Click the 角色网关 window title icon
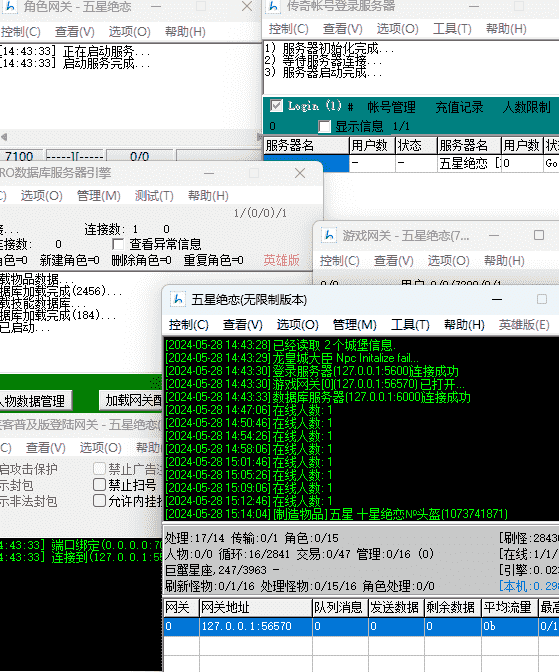The image size is (559, 672). tap(10, 6)
